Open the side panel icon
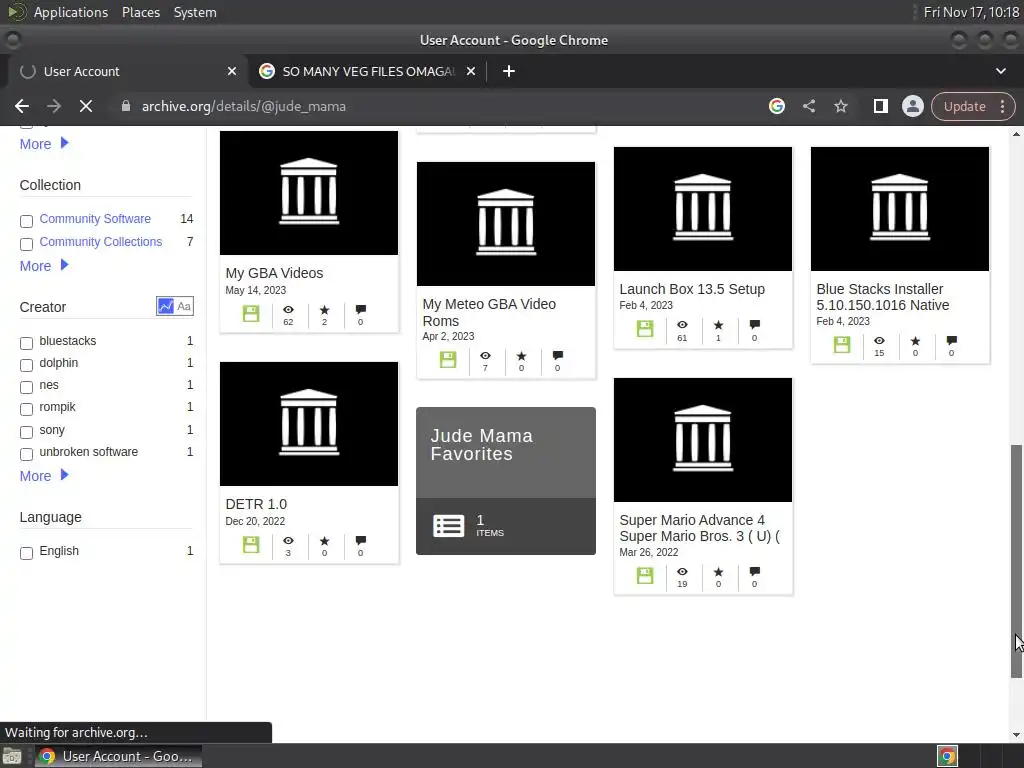The image size is (1024, 768). click(880, 106)
